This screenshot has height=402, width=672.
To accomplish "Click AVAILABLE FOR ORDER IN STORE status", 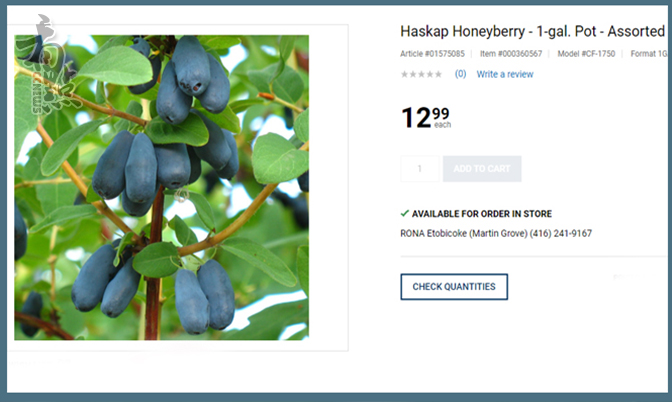I will pos(482,213).
